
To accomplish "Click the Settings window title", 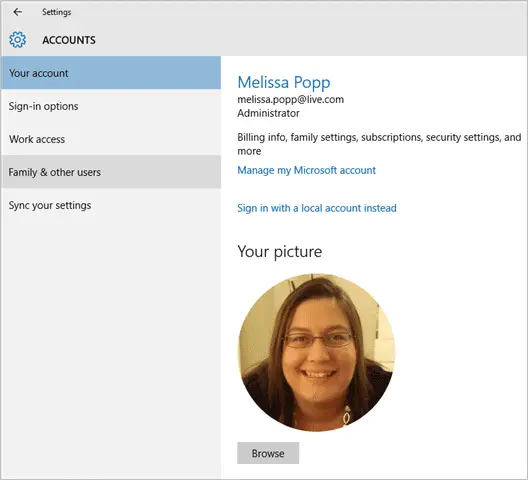I will [57, 12].
